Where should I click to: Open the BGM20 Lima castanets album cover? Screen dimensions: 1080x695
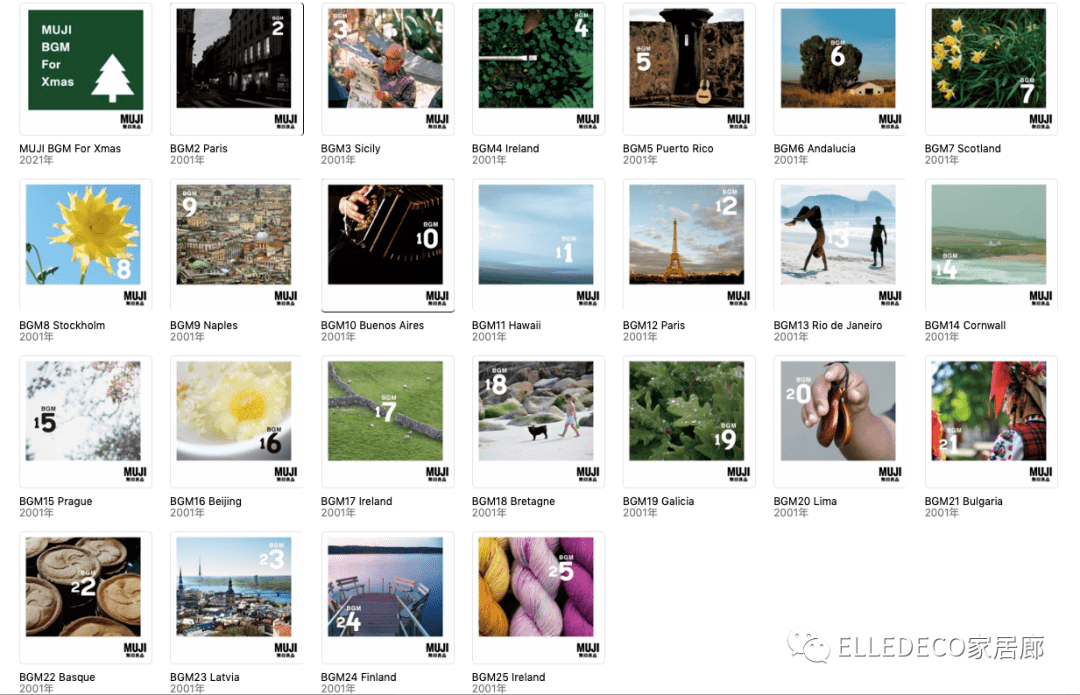[x=840, y=422]
